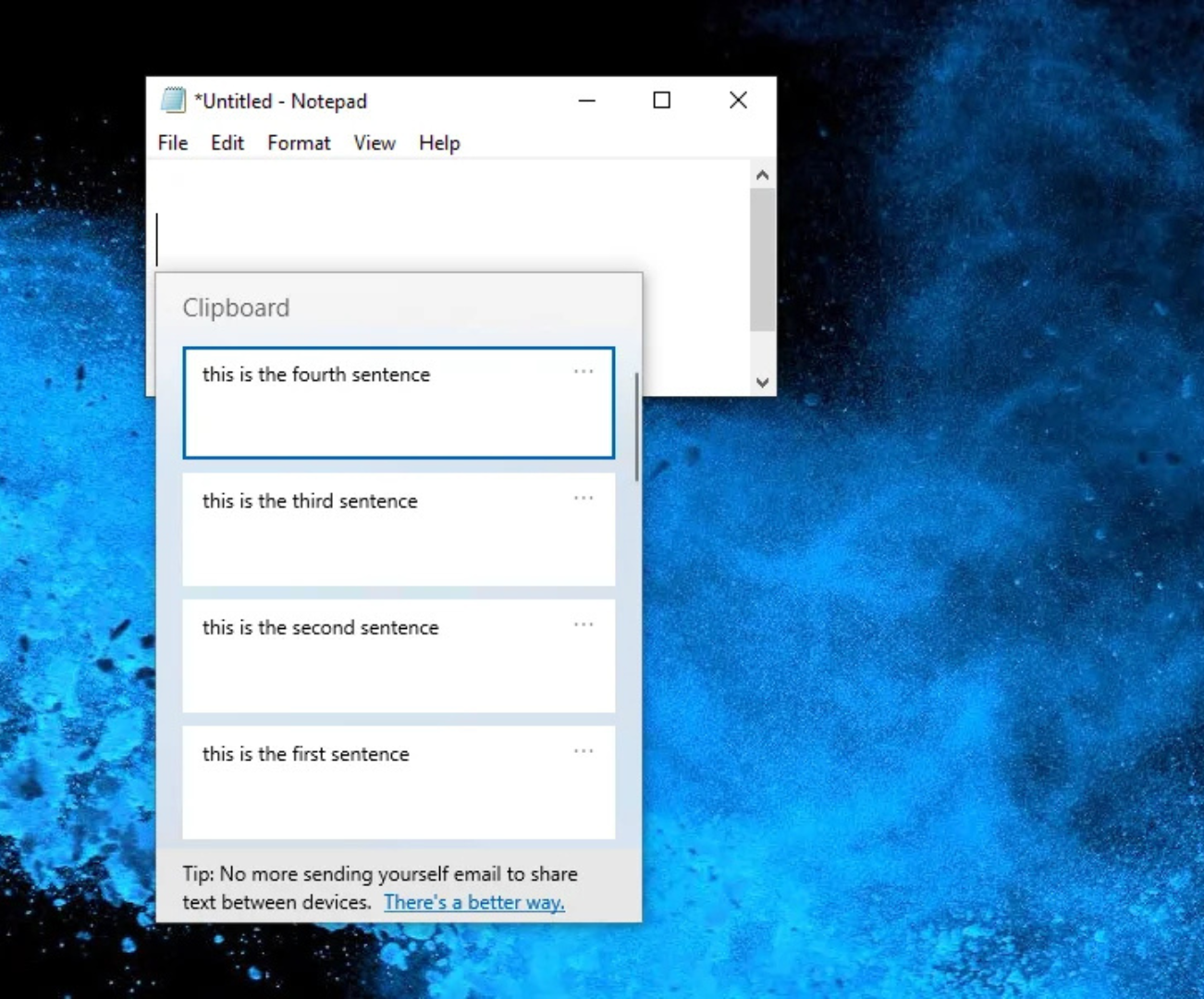Viewport: 1204px width, 999px height.
Task: Open options for the first sentence clip
Action: pos(584,751)
